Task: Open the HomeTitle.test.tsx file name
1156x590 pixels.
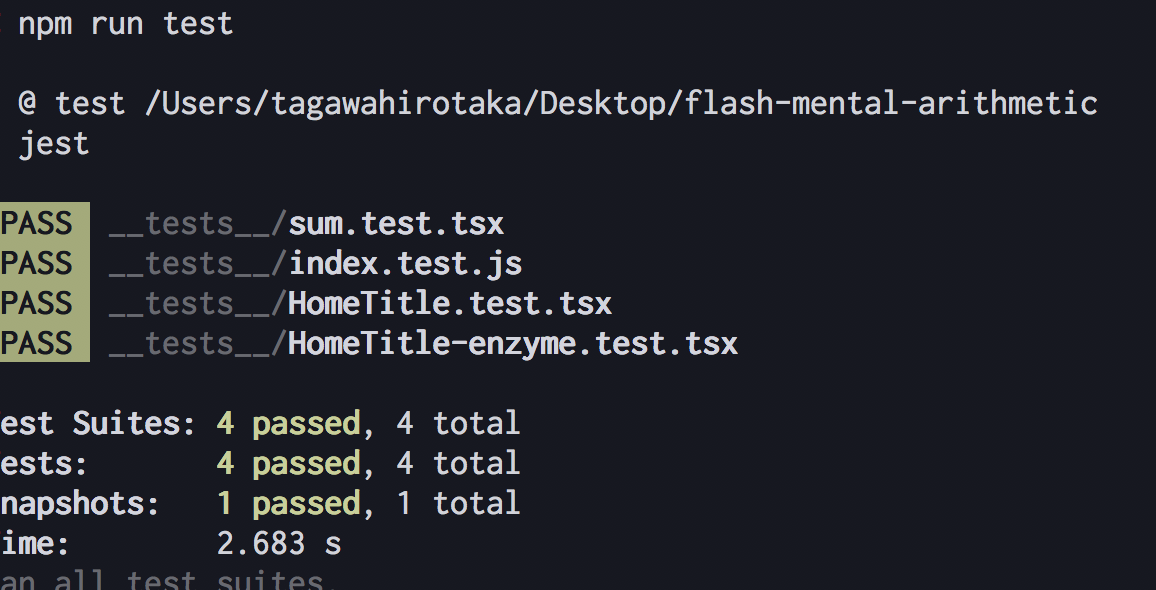Action: 450,302
